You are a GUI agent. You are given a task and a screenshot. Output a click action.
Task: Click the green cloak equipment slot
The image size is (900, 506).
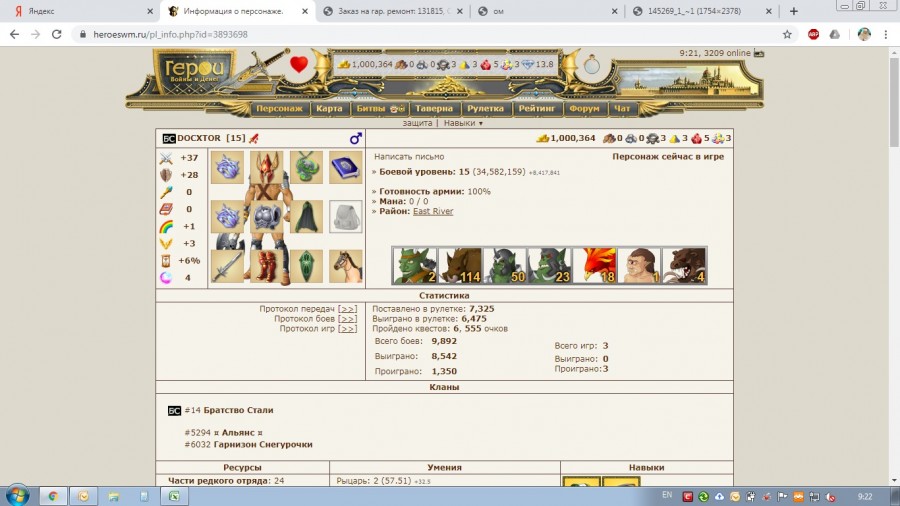[306, 216]
